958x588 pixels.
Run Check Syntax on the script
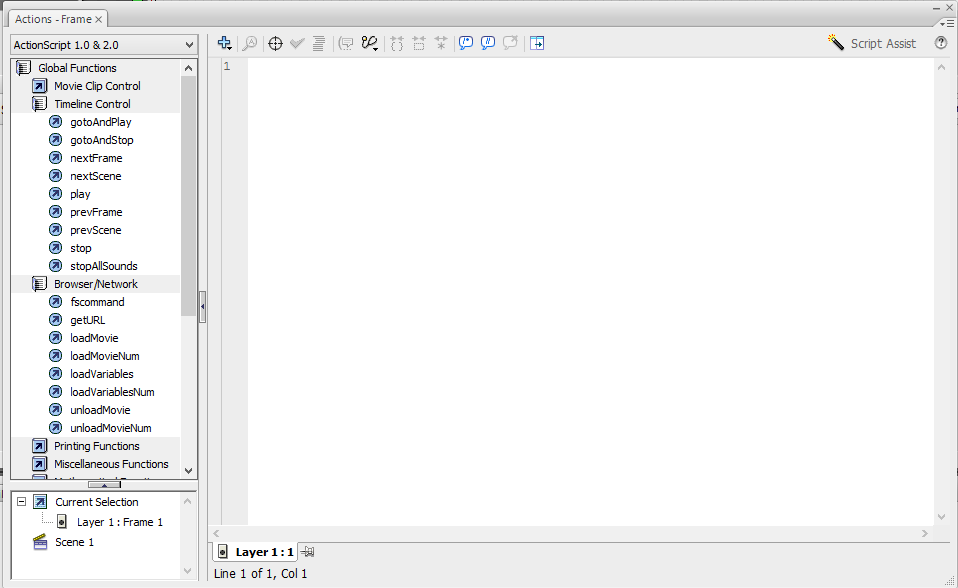(296, 43)
